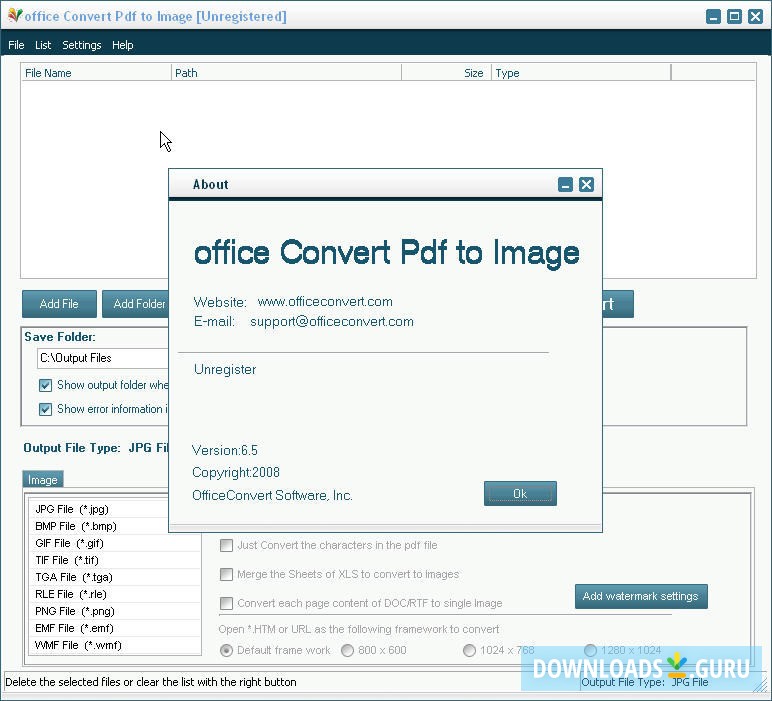Click the Save Folder path field
Viewport: 772px width, 701px height.
[103, 358]
